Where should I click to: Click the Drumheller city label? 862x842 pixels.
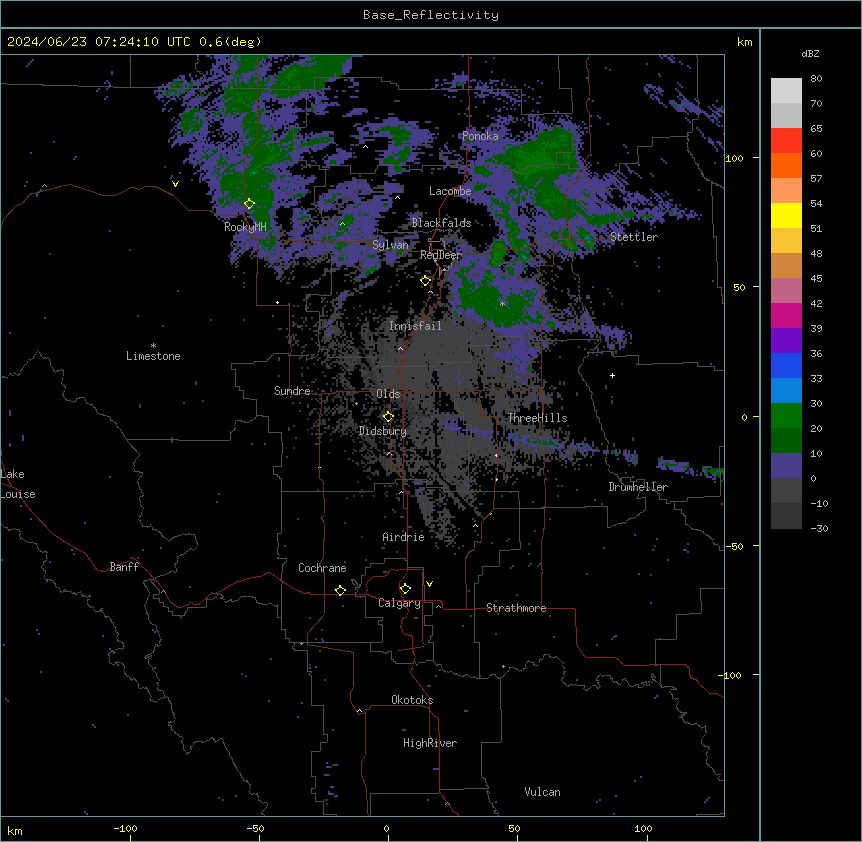point(638,487)
